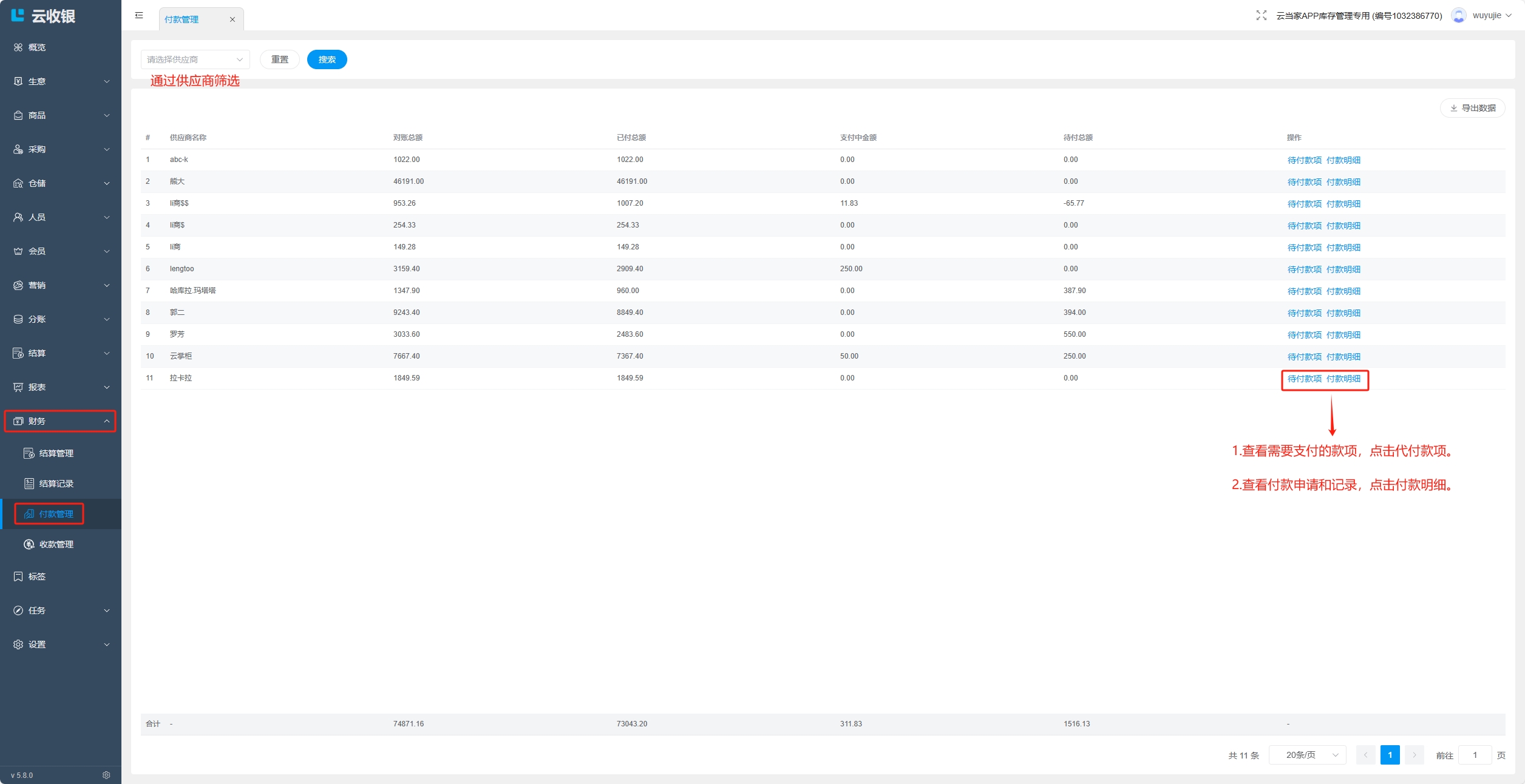Screen dimensions: 1525x784
Task: Open 收款管理 from the finance submenu
Action: 56,544
